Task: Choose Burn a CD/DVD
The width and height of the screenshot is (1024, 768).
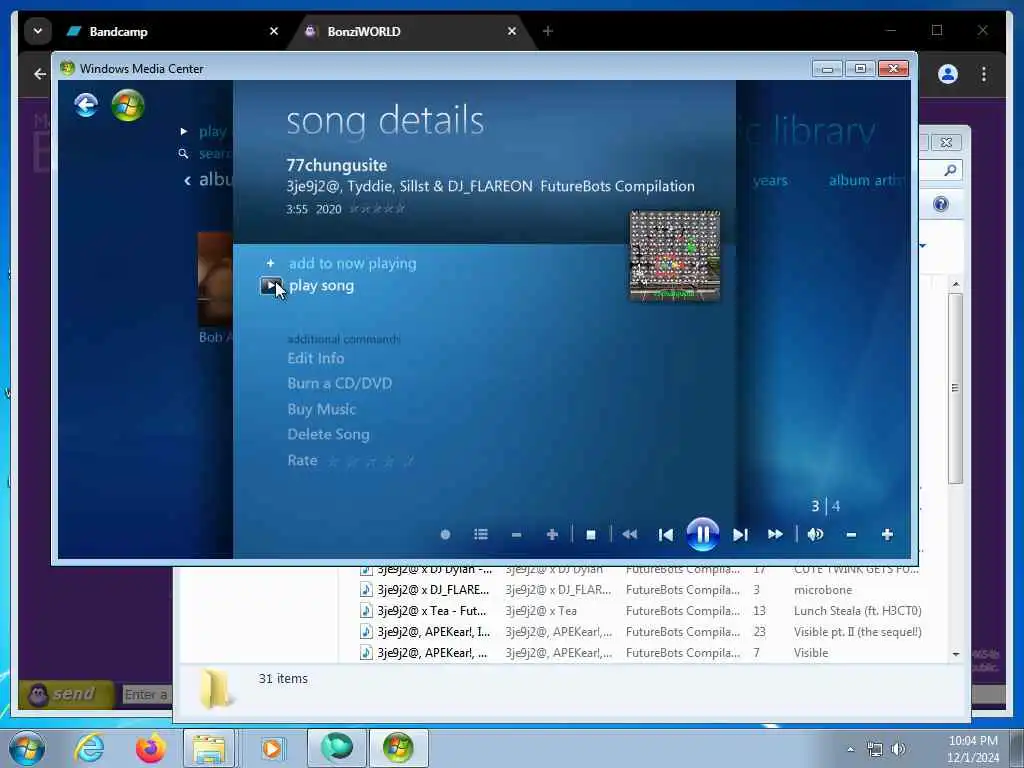Action: [x=340, y=383]
